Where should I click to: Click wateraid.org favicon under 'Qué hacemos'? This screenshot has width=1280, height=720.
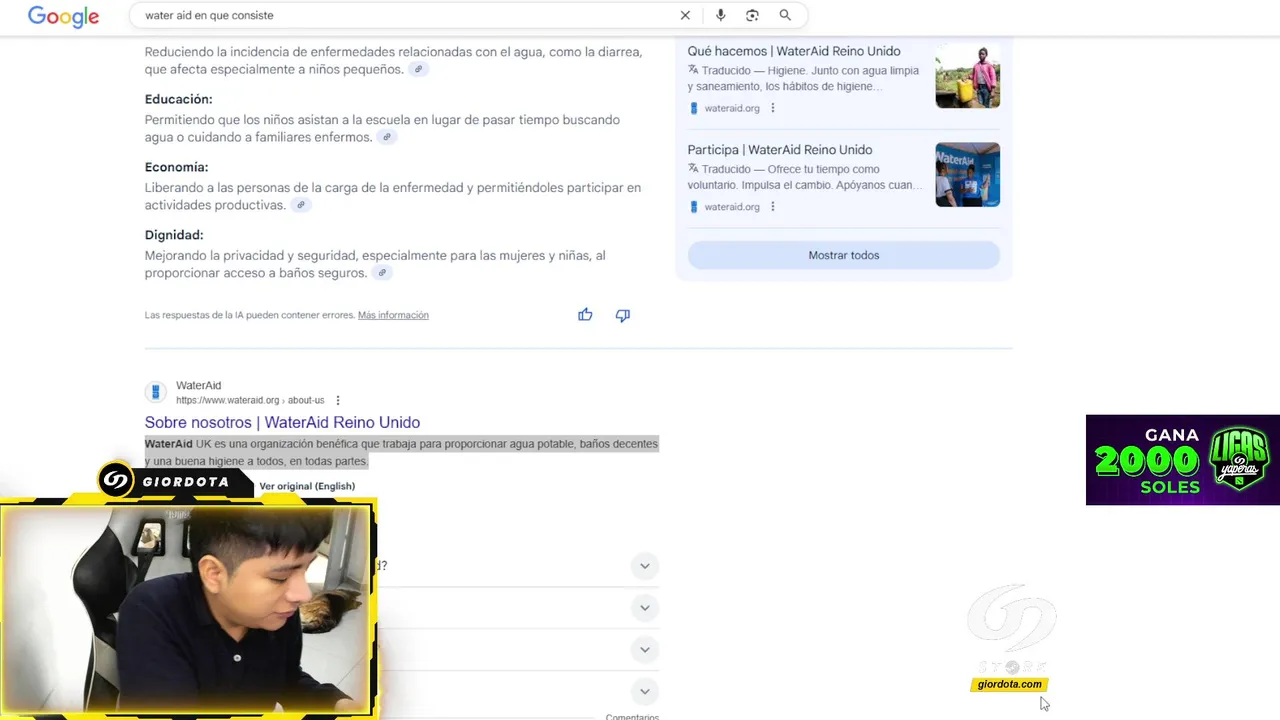point(694,108)
